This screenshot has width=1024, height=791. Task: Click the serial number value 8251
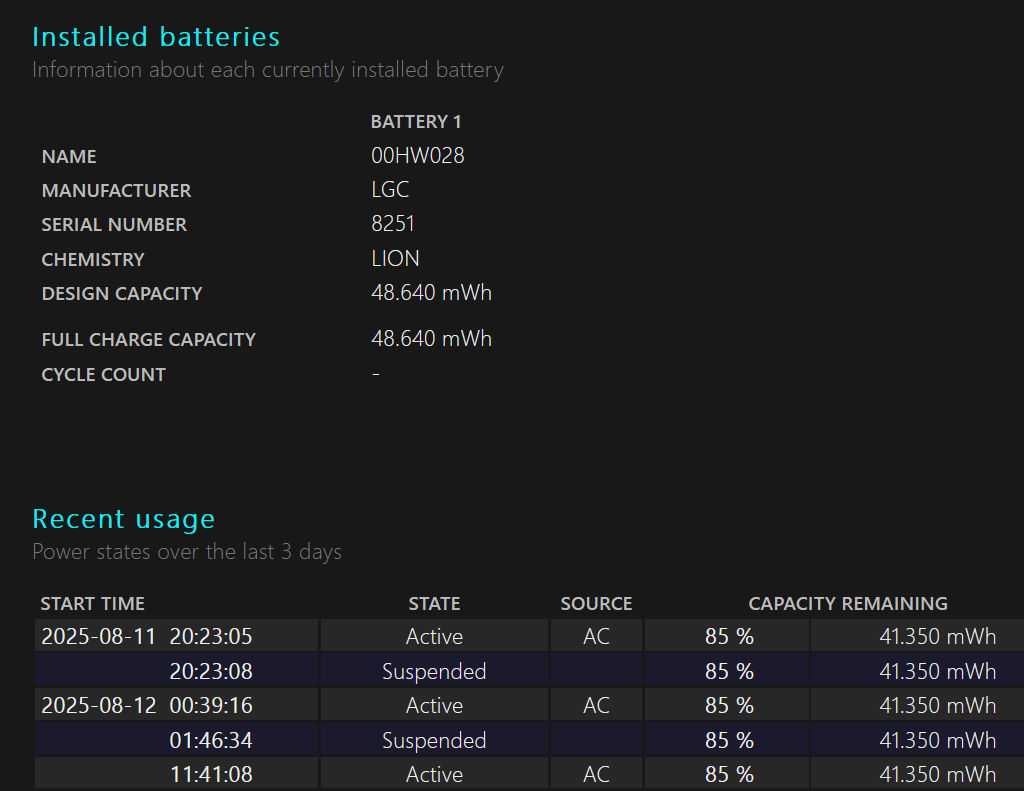[393, 224]
